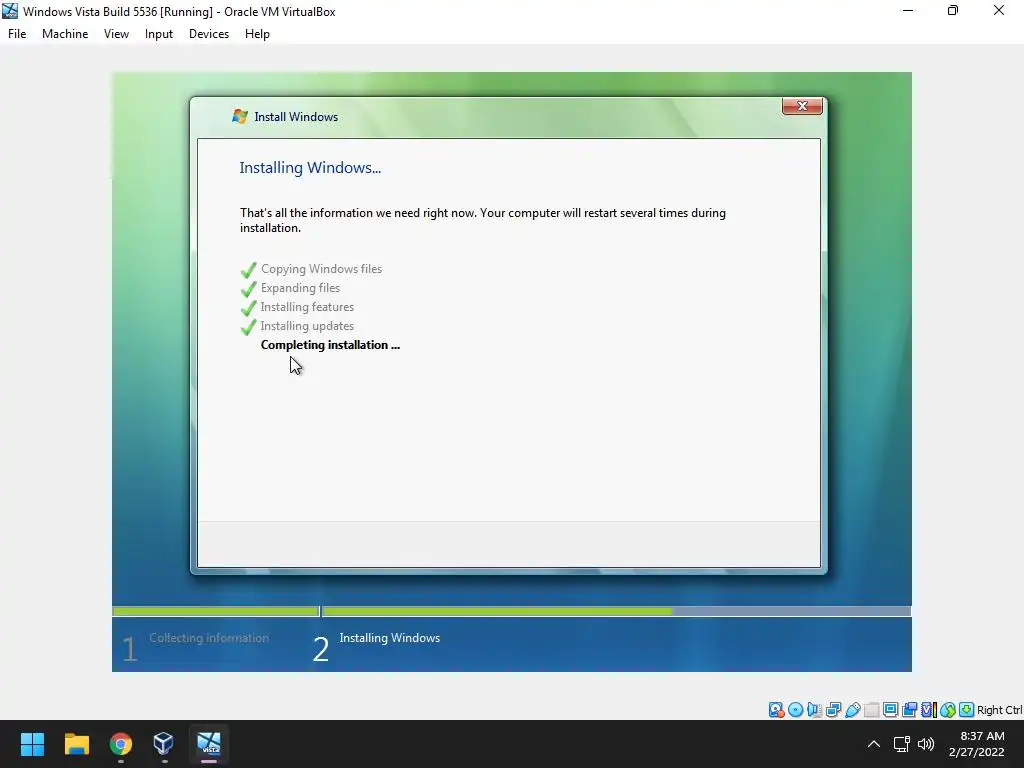Click the checkmark next to Expanding files
Viewport: 1024px width, 768px height.
tap(248, 289)
